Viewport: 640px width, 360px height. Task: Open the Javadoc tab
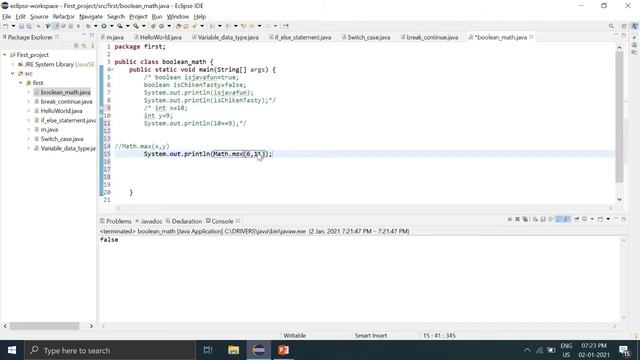point(149,221)
